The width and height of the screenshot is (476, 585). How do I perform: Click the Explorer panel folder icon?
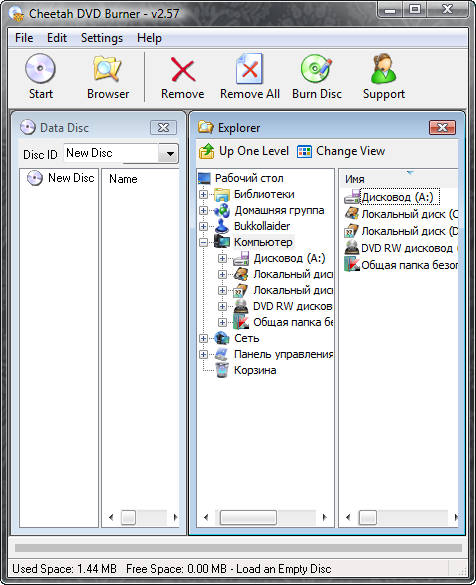click(x=206, y=127)
